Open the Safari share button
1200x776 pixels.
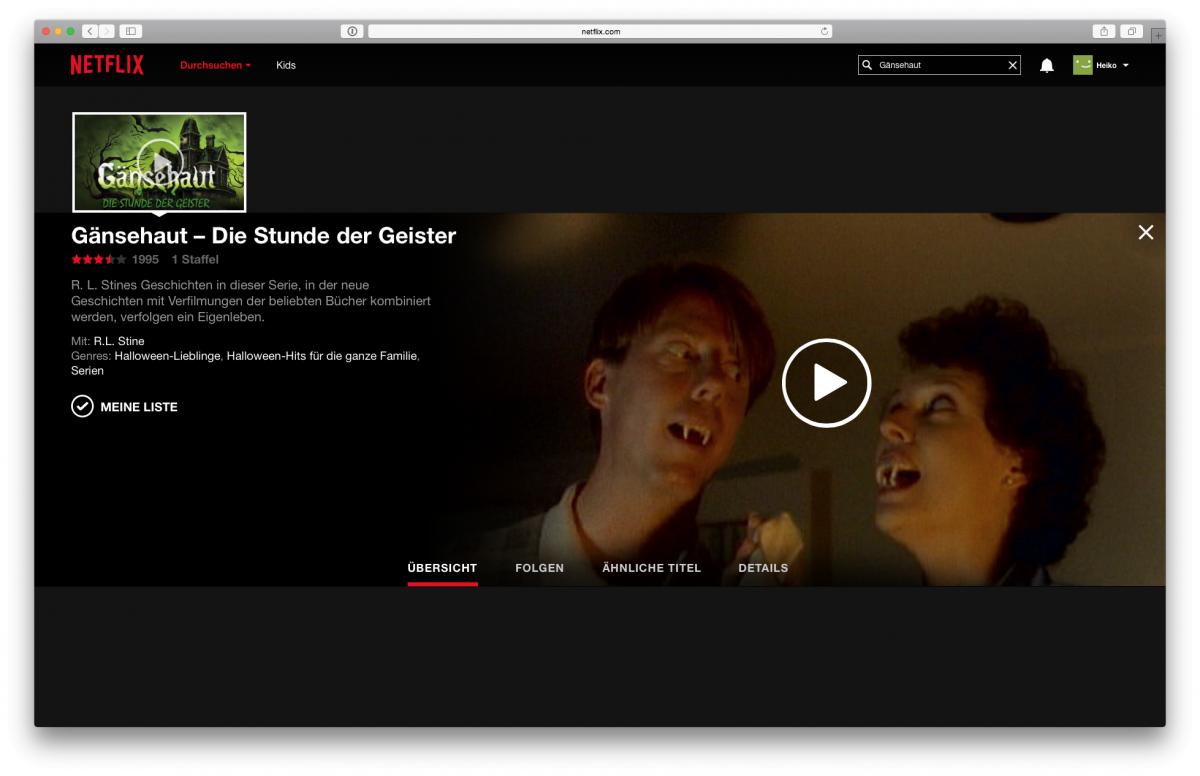pos(1105,31)
